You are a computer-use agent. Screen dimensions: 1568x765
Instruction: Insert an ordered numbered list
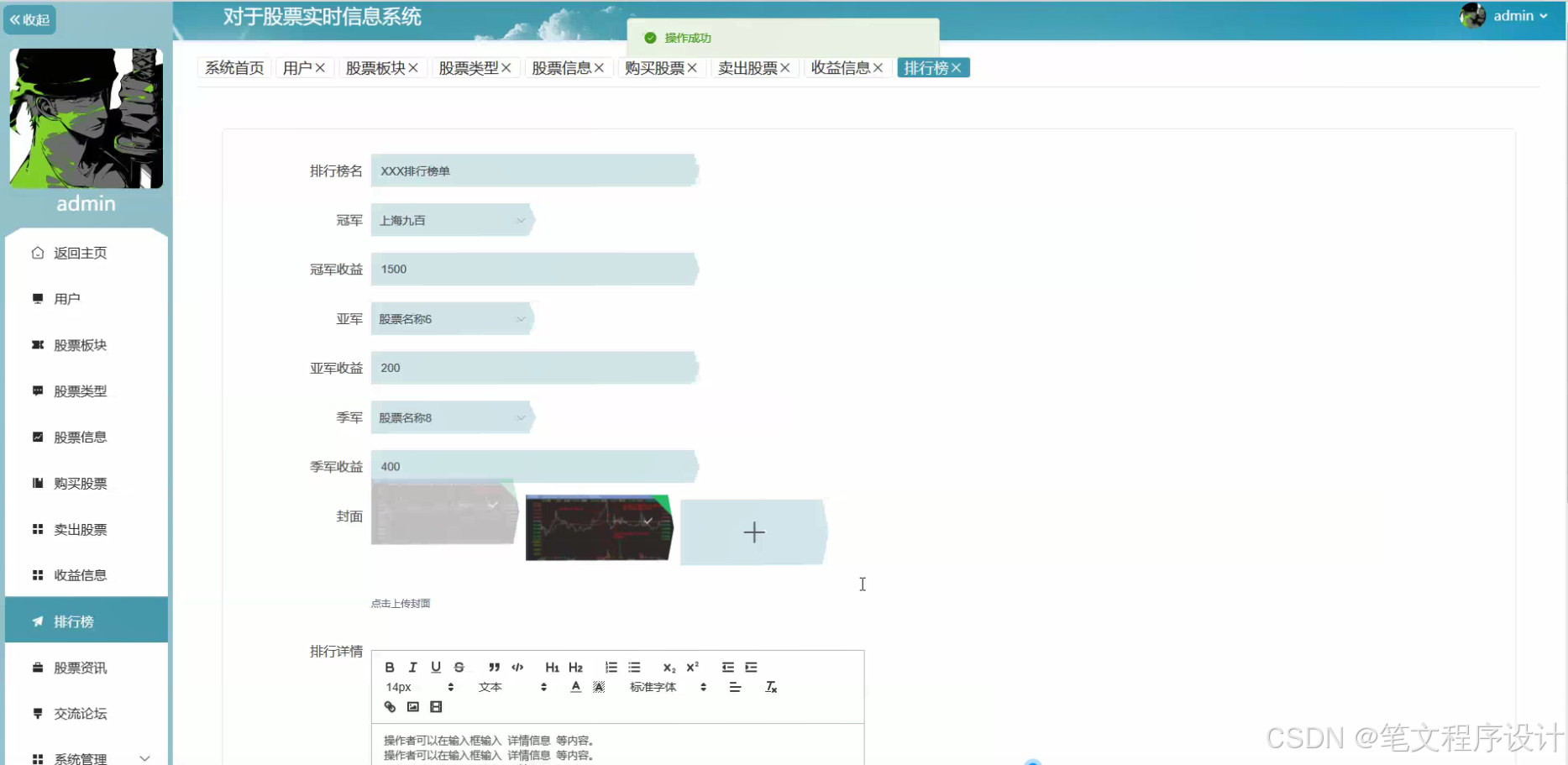[611, 668]
